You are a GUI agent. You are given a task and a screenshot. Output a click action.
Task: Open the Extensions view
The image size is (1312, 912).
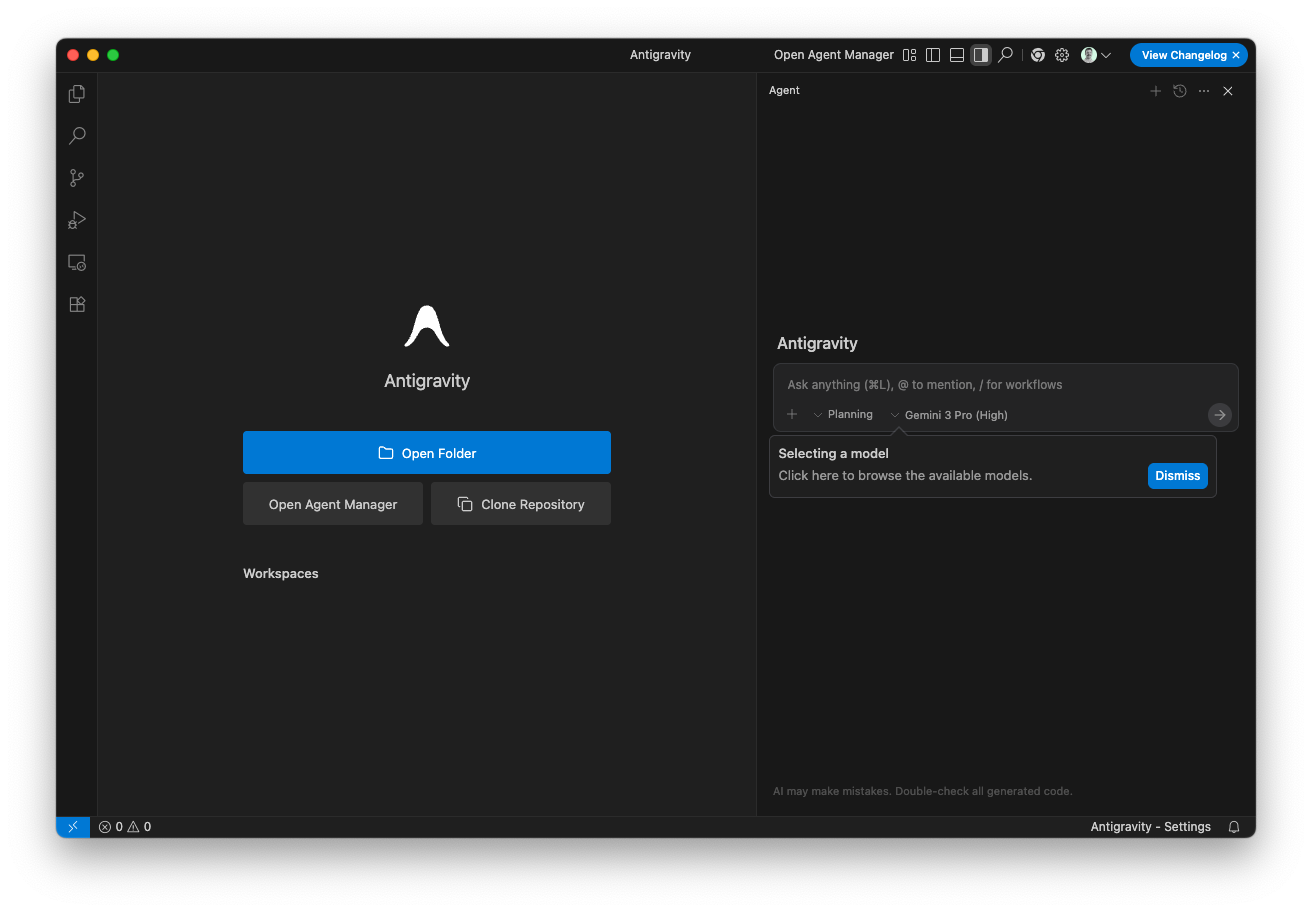point(77,305)
